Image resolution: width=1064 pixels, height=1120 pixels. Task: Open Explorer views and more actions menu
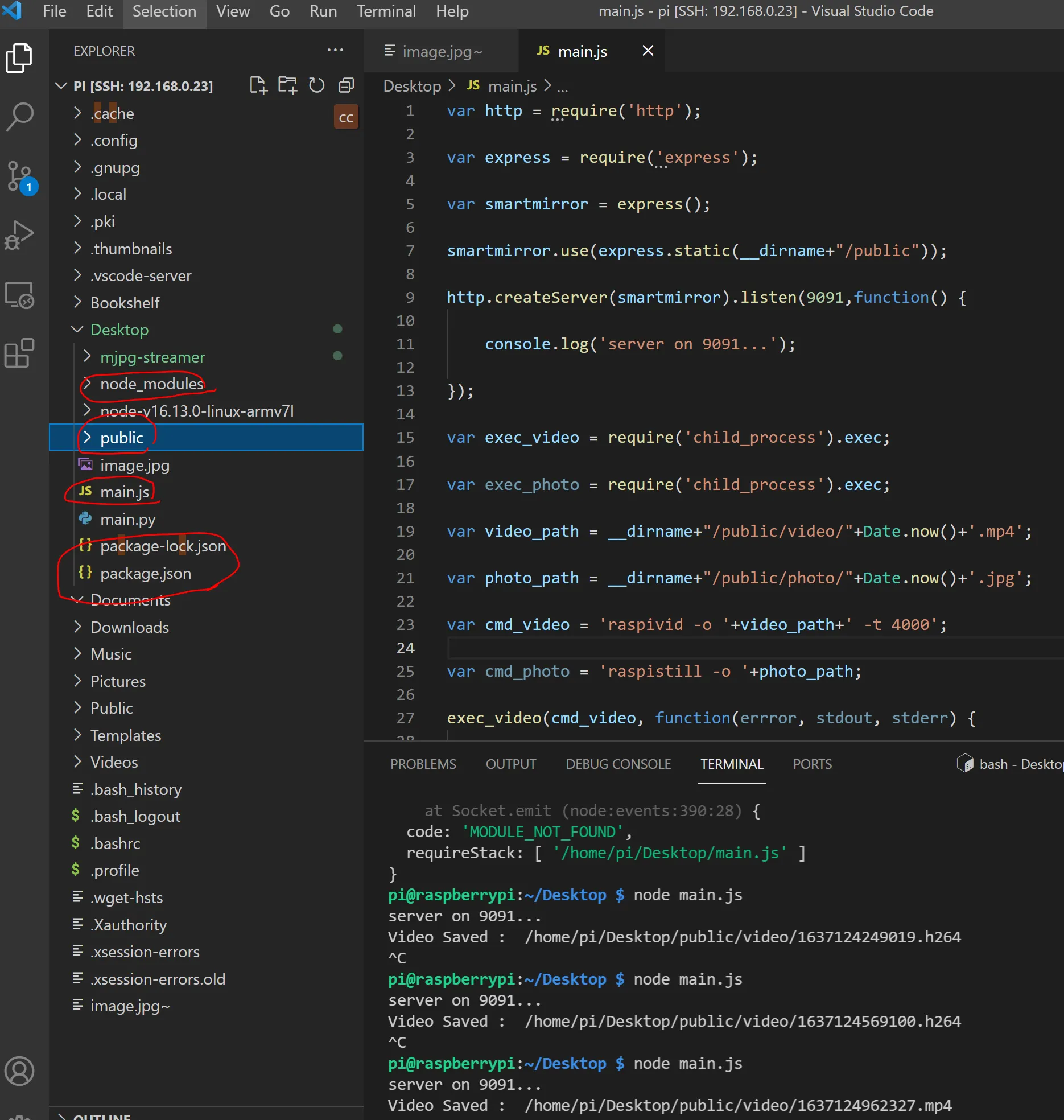click(335, 51)
